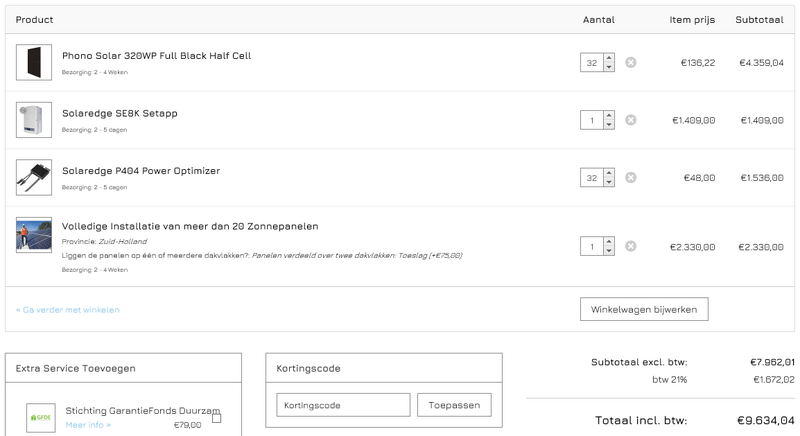This screenshot has width=800, height=436.
Task: Open Solaredge SE8K Setapp product link
Action: click(x=119, y=113)
